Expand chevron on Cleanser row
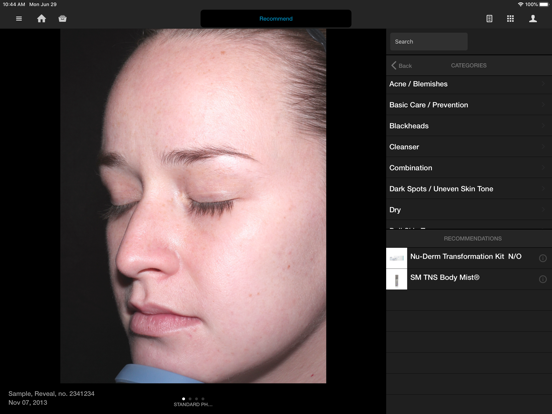 544,147
